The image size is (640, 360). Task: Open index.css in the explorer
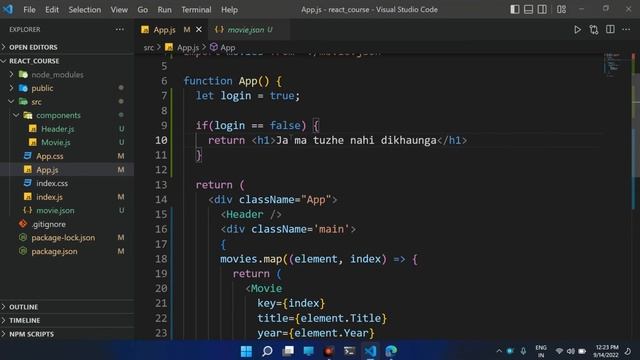click(x=52, y=183)
